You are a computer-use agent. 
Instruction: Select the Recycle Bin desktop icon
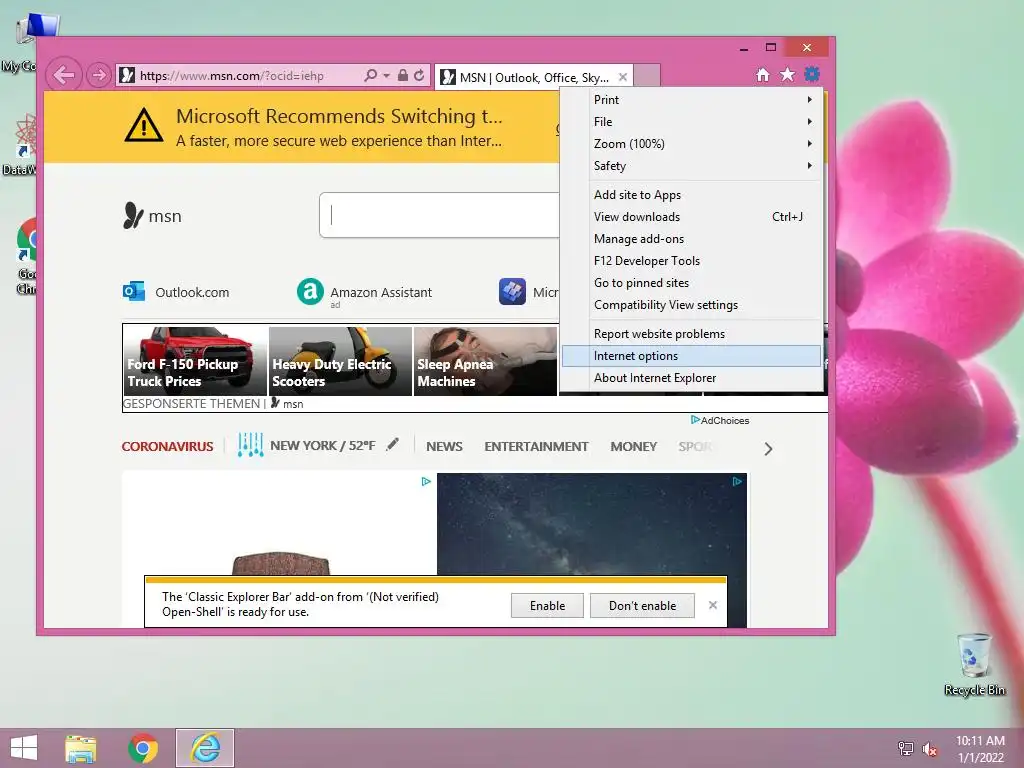click(974, 664)
